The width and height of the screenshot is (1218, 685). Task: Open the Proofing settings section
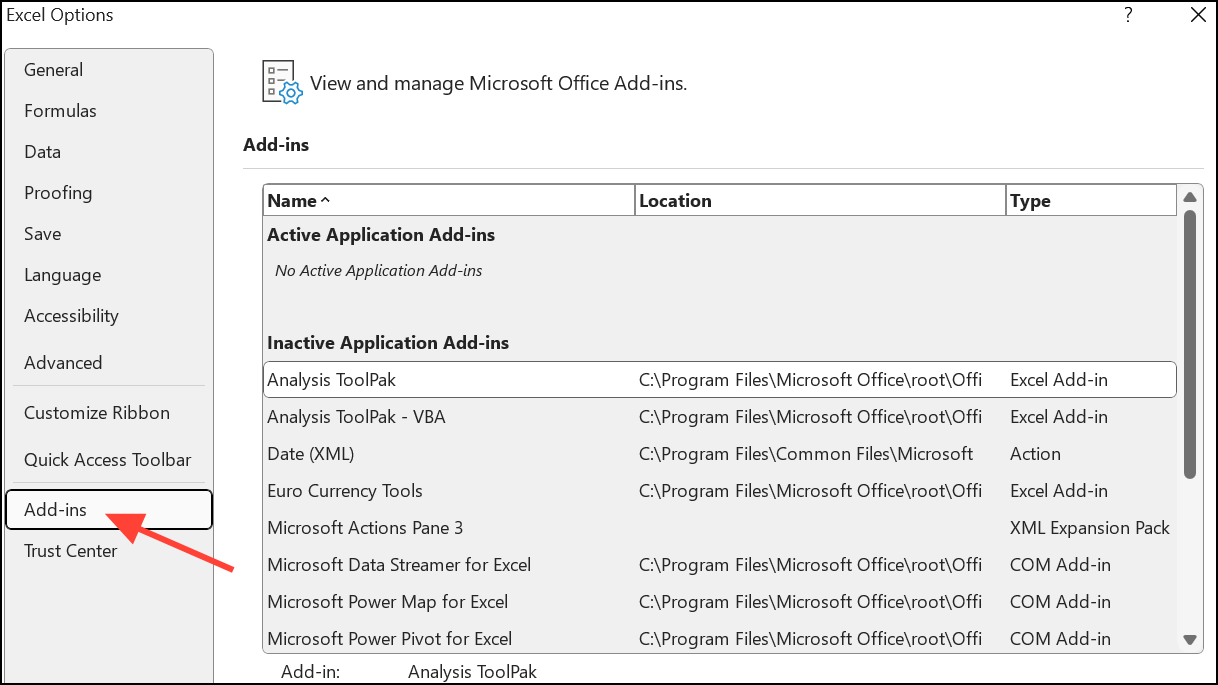pyautogui.click(x=58, y=193)
